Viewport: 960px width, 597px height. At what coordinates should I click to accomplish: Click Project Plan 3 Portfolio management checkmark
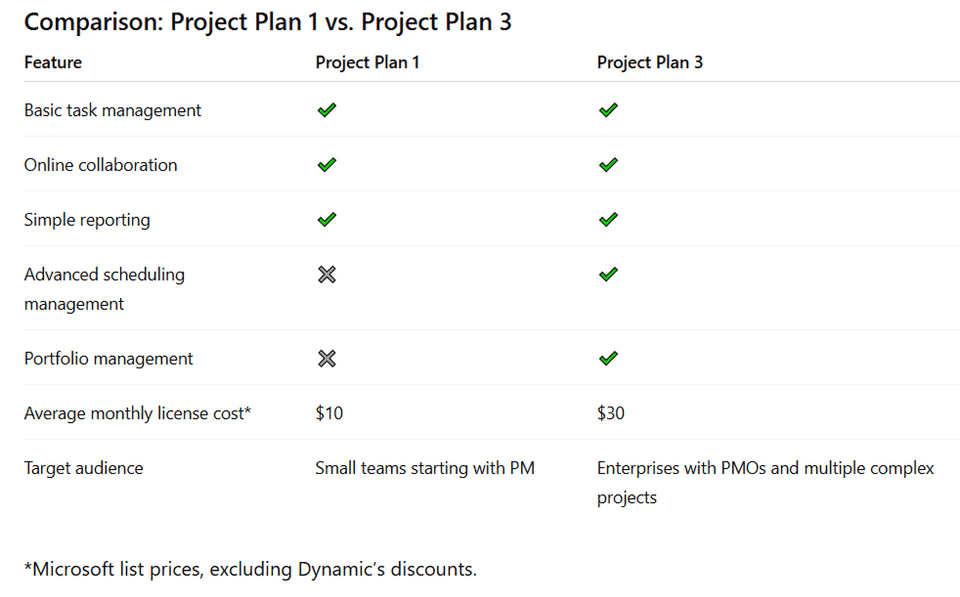[608, 358]
